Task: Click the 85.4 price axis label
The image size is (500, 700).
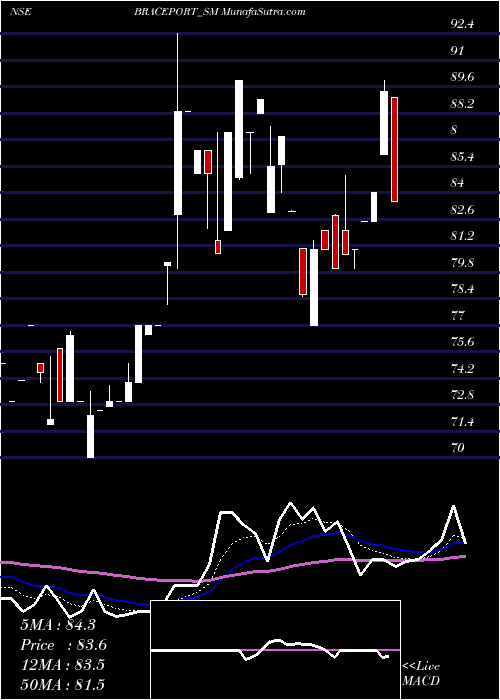Action: click(x=462, y=157)
